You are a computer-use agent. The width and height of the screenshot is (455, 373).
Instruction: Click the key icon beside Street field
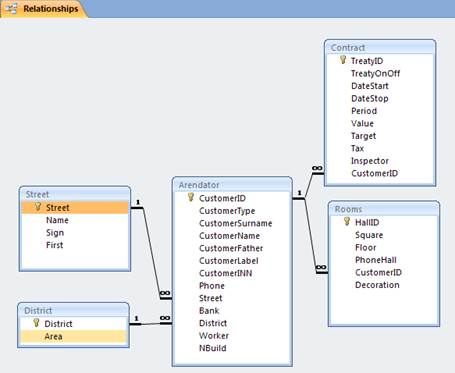coord(38,207)
